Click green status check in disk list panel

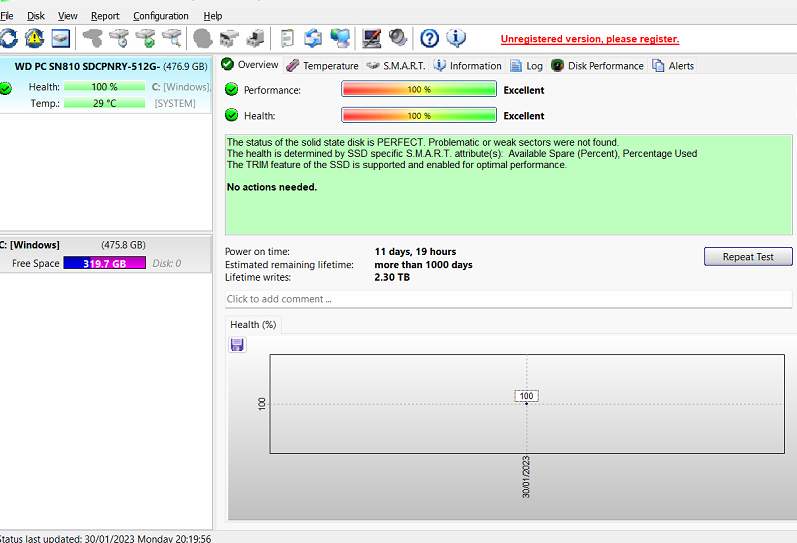coord(5,88)
